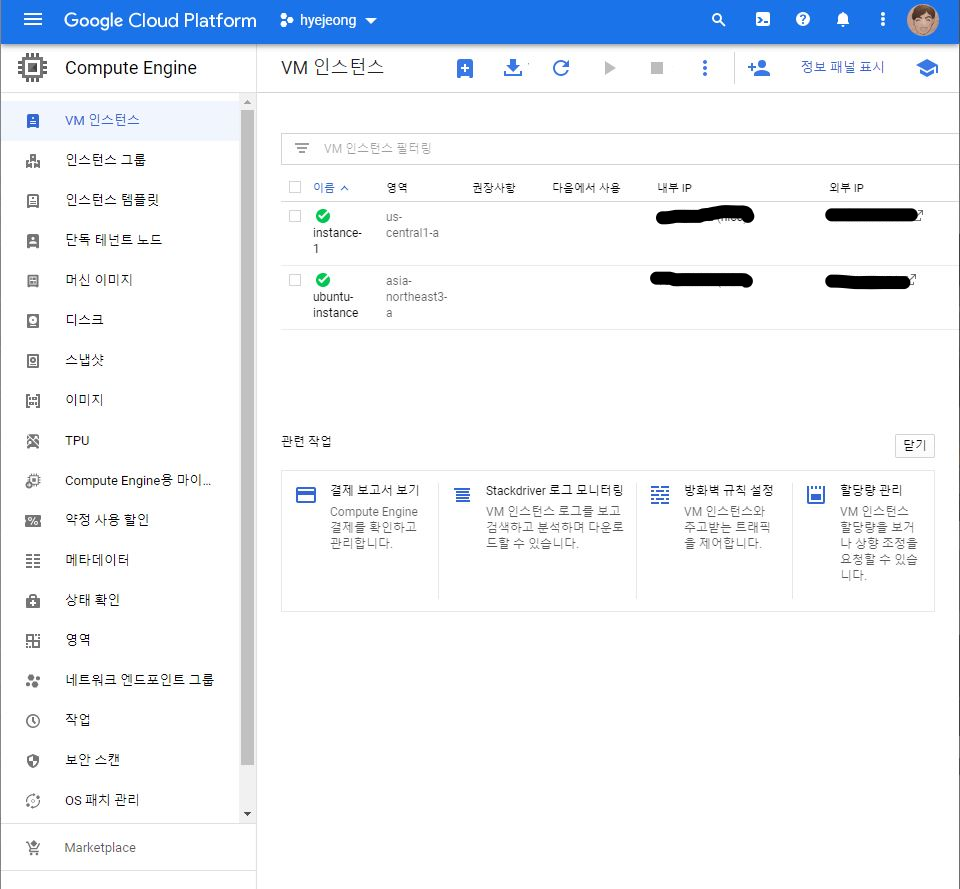Click ubuntu-instance external IP open icon
The image size is (960, 889).
[912, 279]
